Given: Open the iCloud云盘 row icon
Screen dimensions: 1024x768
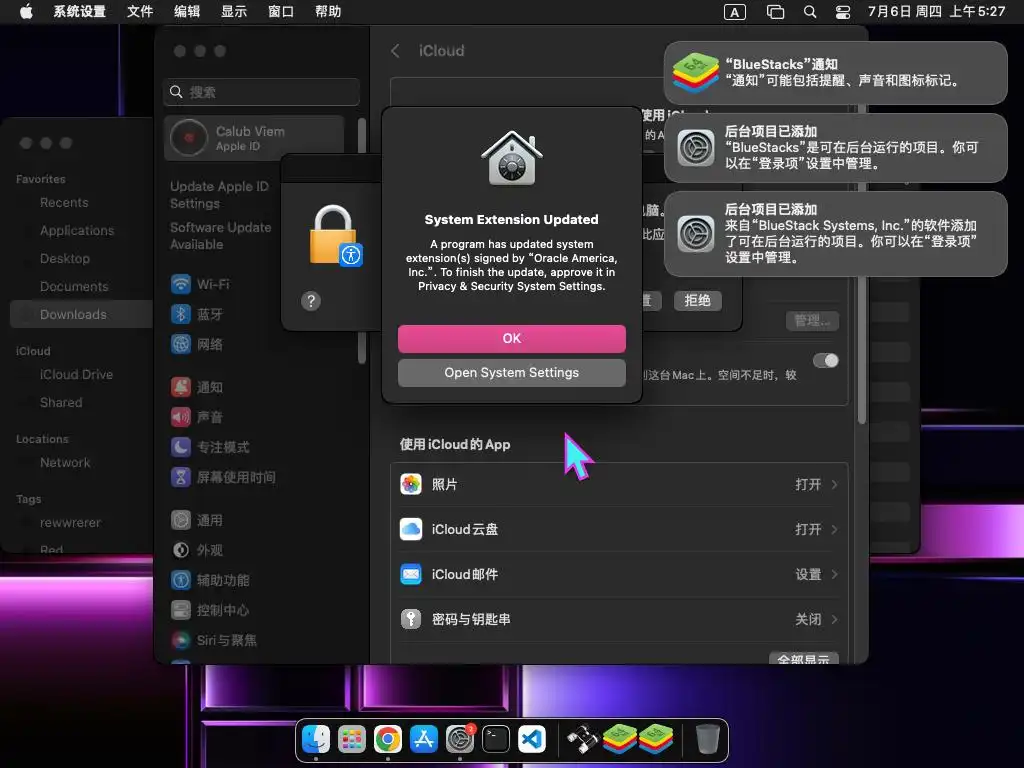Looking at the screenshot, I should click(x=411, y=529).
